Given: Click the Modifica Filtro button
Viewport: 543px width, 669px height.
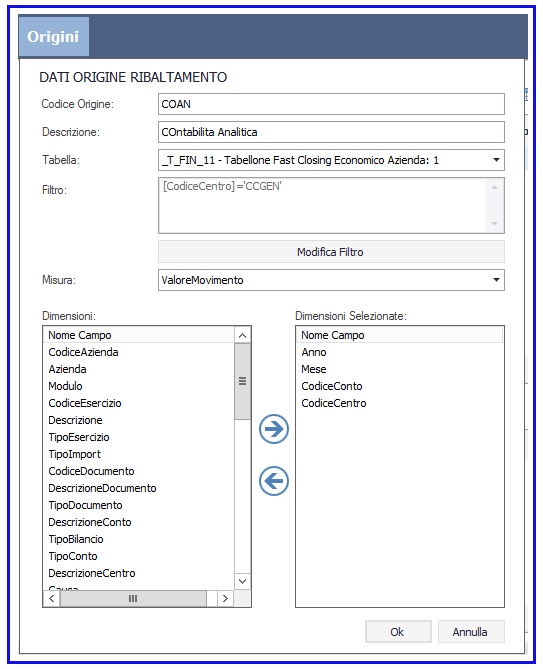Looking at the screenshot, I should tap(331, 252).
